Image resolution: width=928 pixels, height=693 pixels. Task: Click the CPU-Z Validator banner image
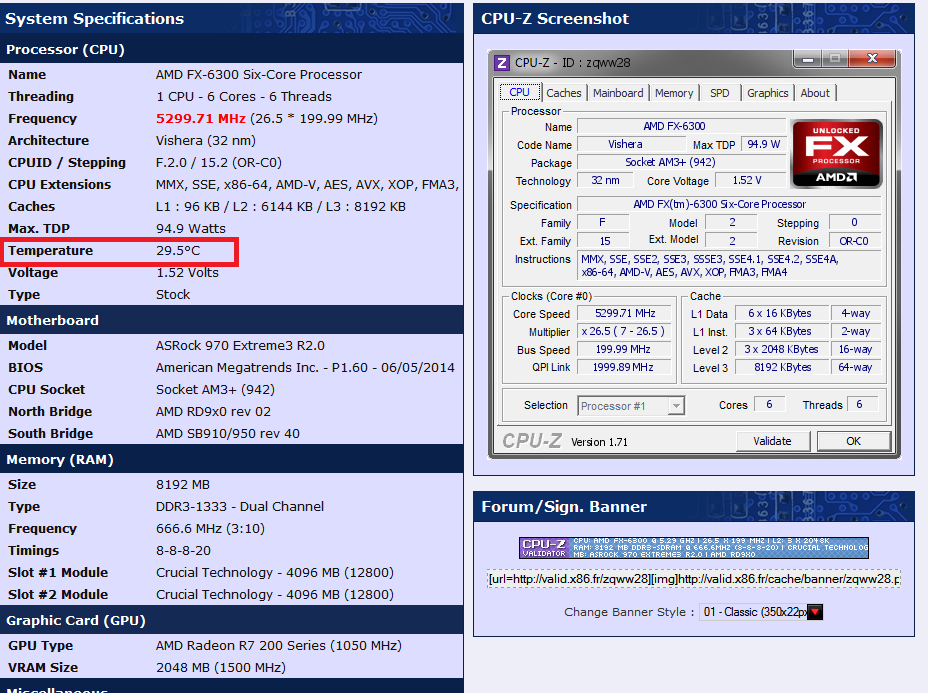click(694, 548)
